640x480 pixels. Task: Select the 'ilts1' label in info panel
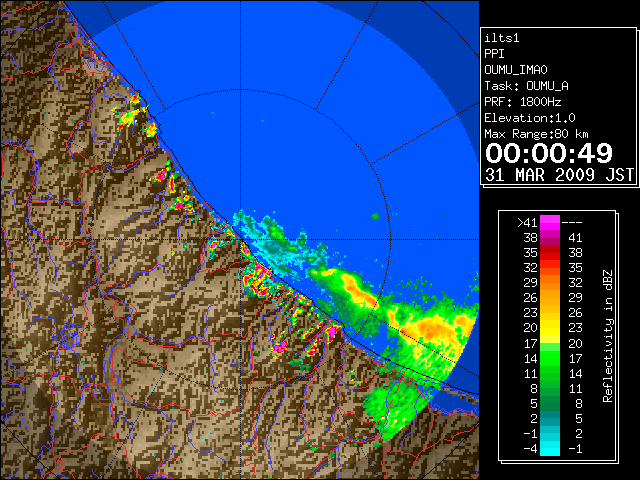point(502,38)
